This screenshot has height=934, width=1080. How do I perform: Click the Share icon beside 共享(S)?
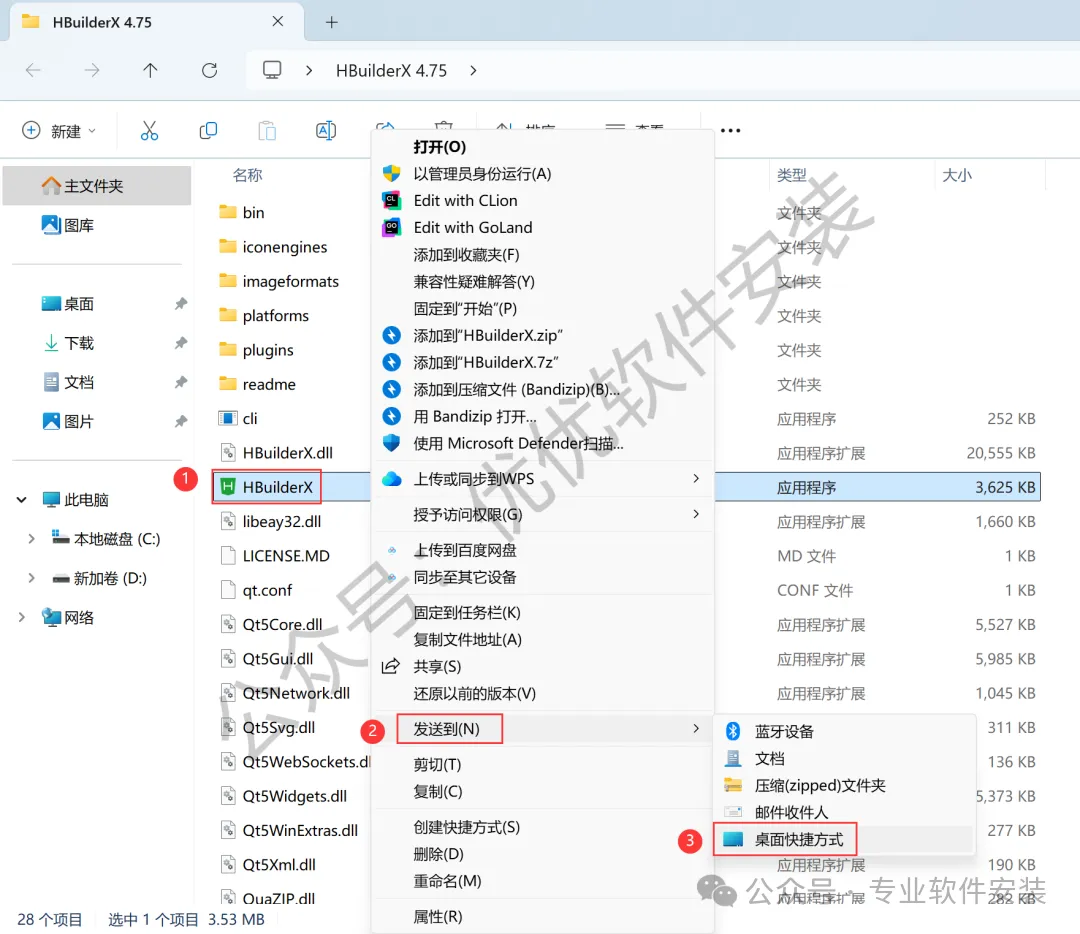coord(391,666)
